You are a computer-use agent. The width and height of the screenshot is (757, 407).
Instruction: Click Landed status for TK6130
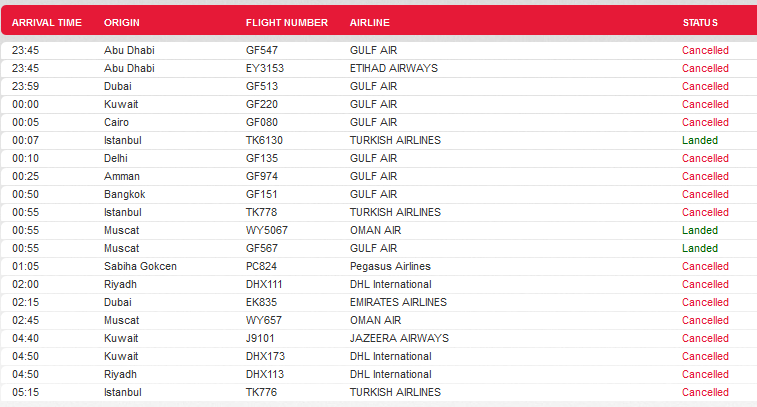pyautogui.click(x=700, y=140)
